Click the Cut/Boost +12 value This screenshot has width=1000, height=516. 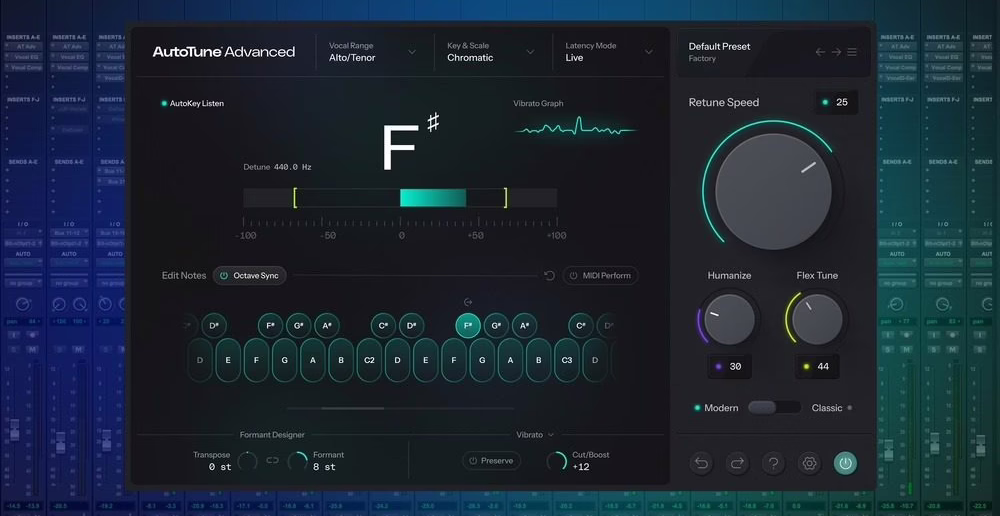[581, 467]
